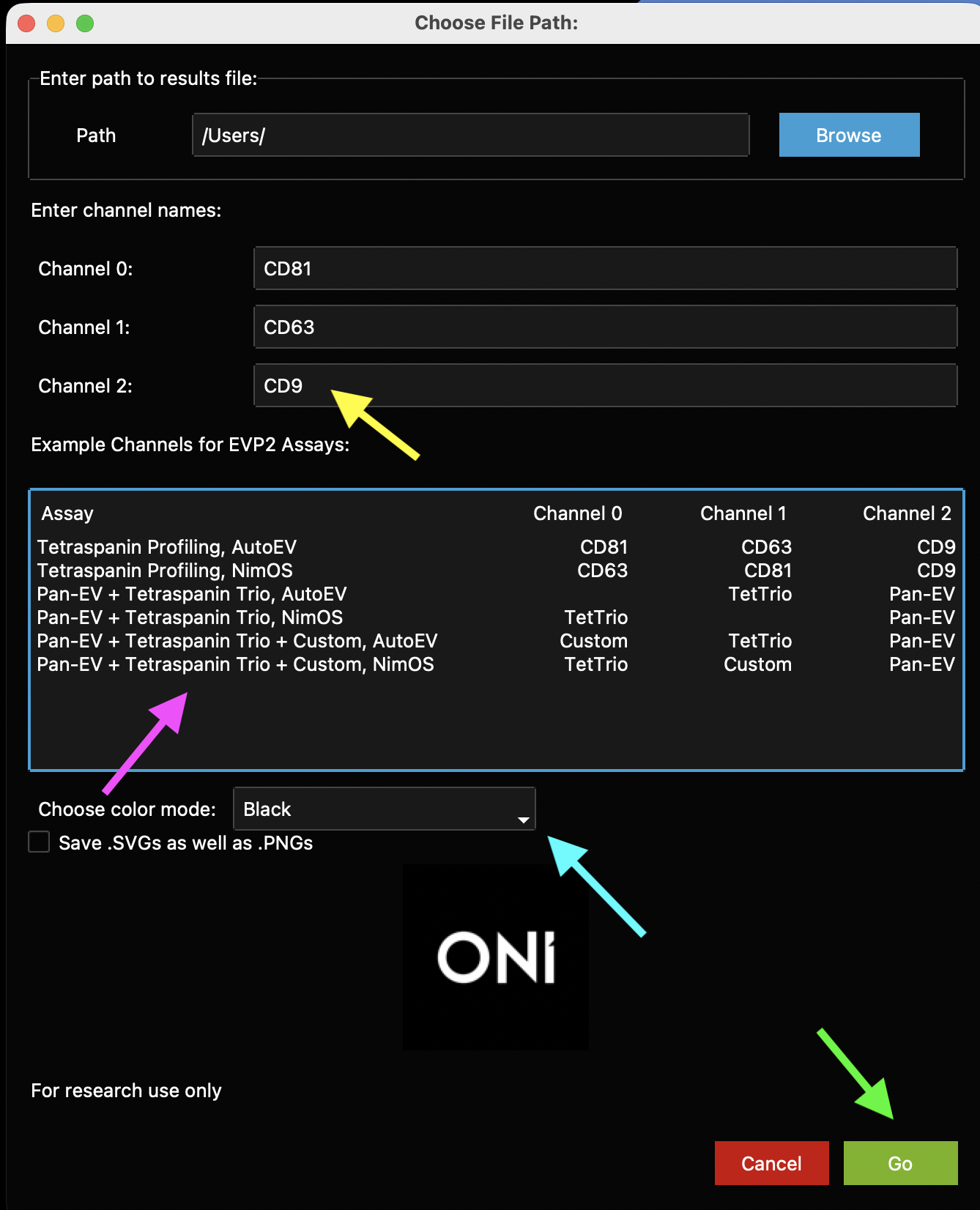
Task: Click the Channel 0 field containing CD81
Action: pyautogui.click(x=605, y=268)
